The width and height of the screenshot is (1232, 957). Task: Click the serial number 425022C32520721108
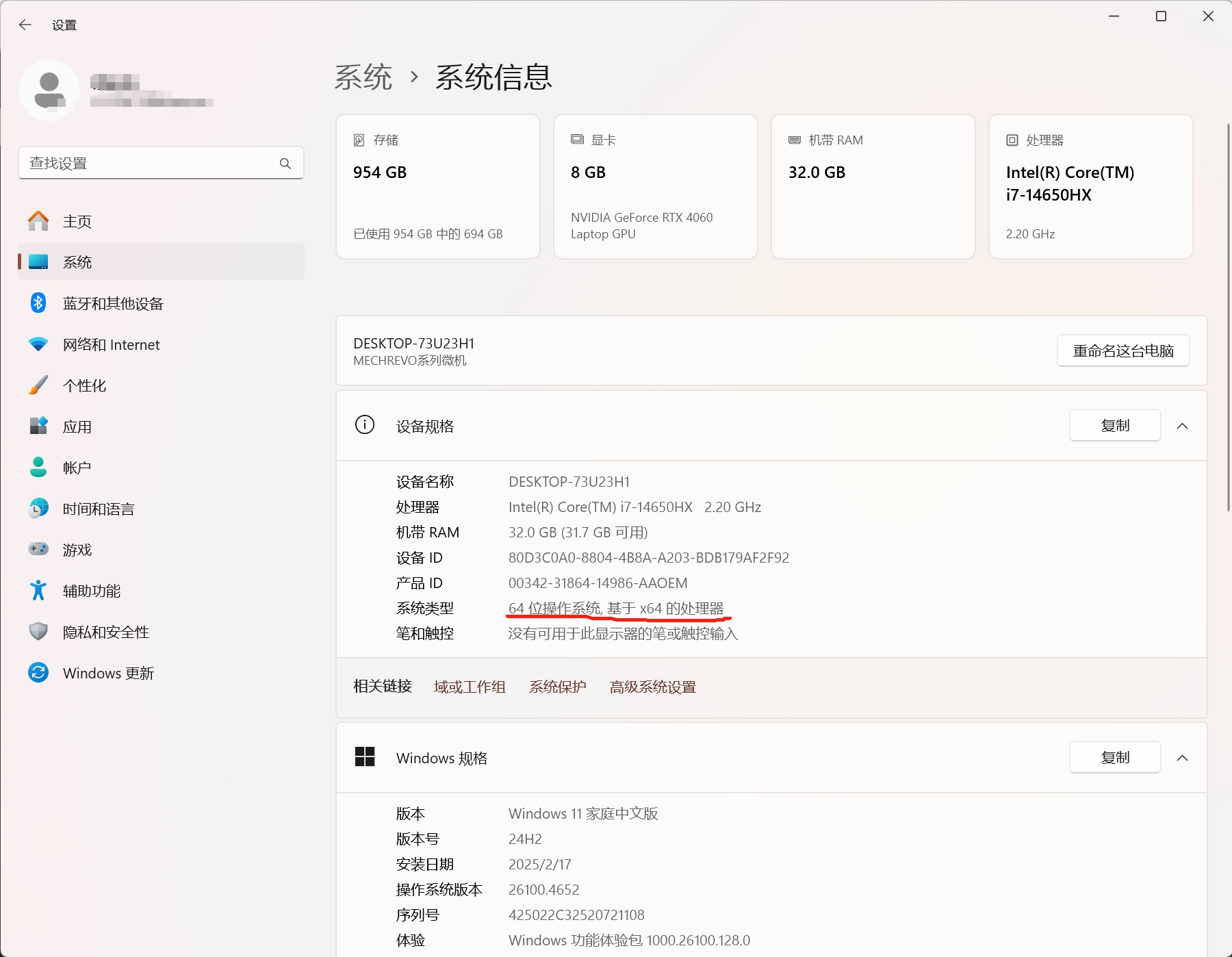tap(576, 915)
